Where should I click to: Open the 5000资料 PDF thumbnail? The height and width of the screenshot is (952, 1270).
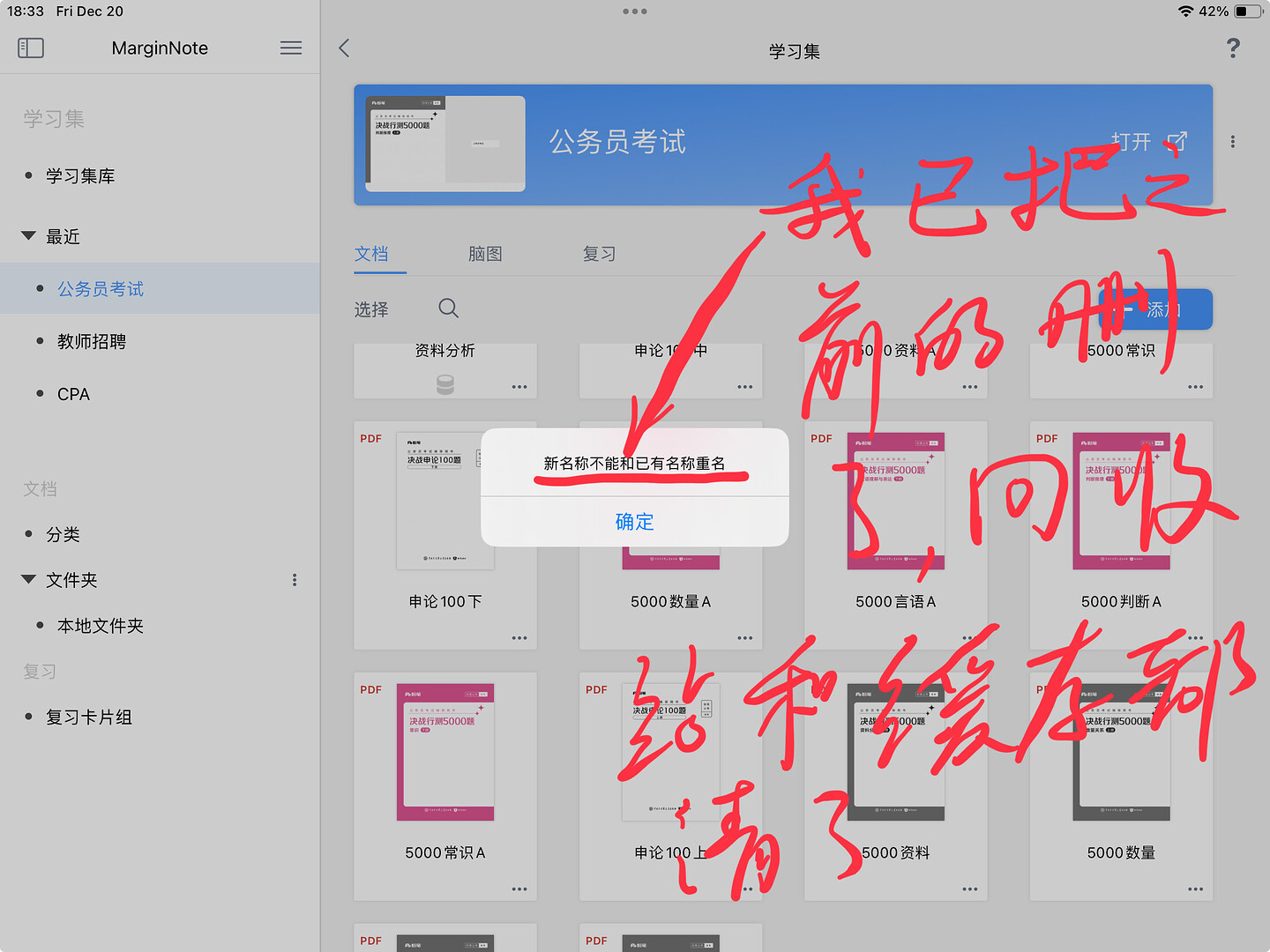(x=896, y=752)
